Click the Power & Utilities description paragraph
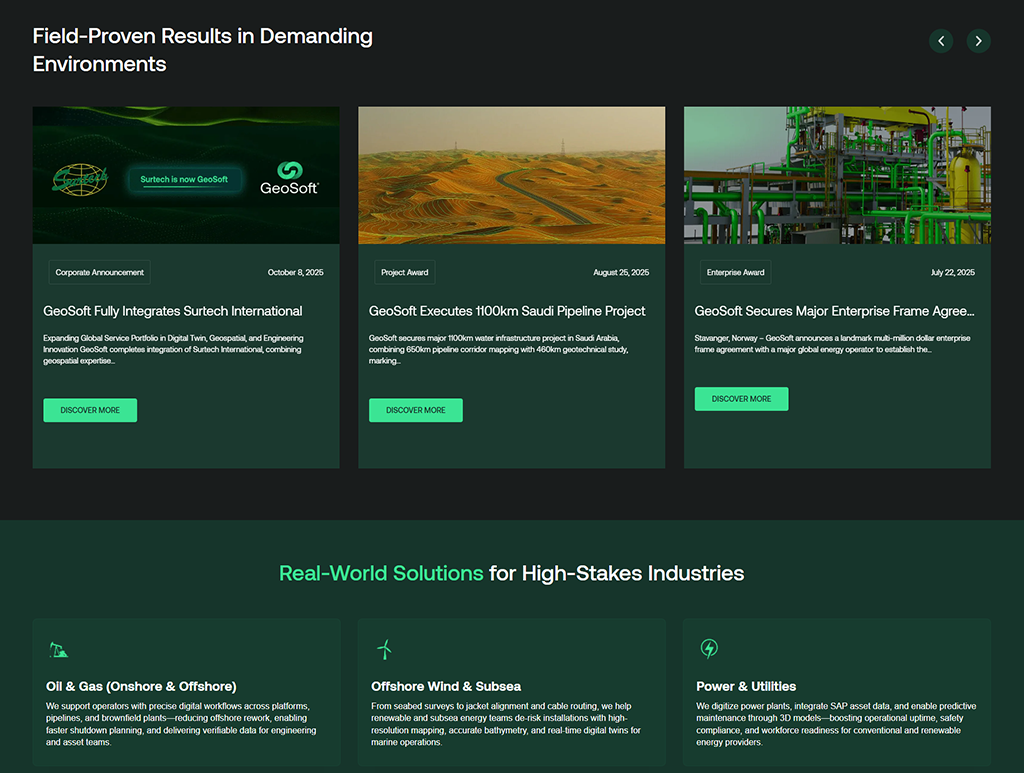 click(836, 724)
